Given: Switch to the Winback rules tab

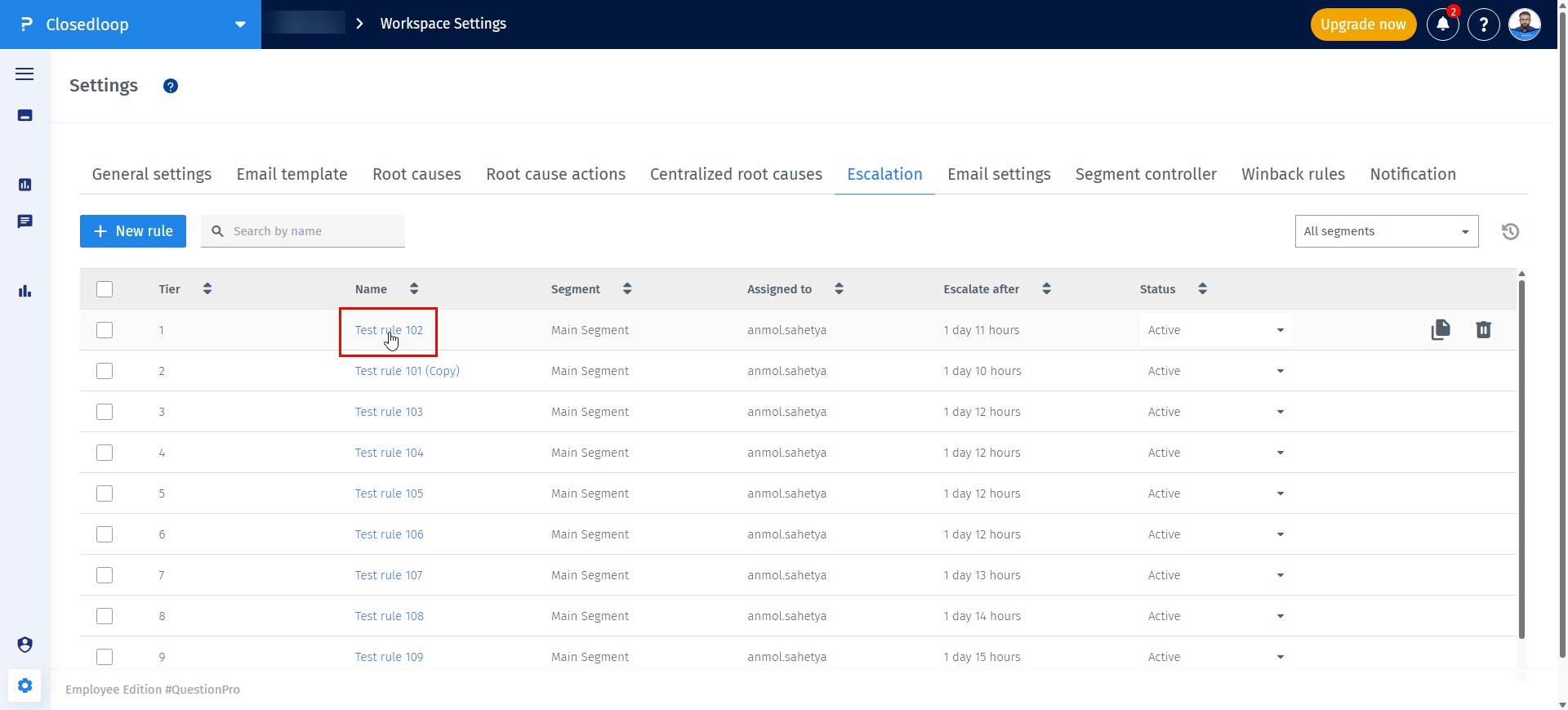Looking at the screenshot, I should click(x=1293, y=174).
